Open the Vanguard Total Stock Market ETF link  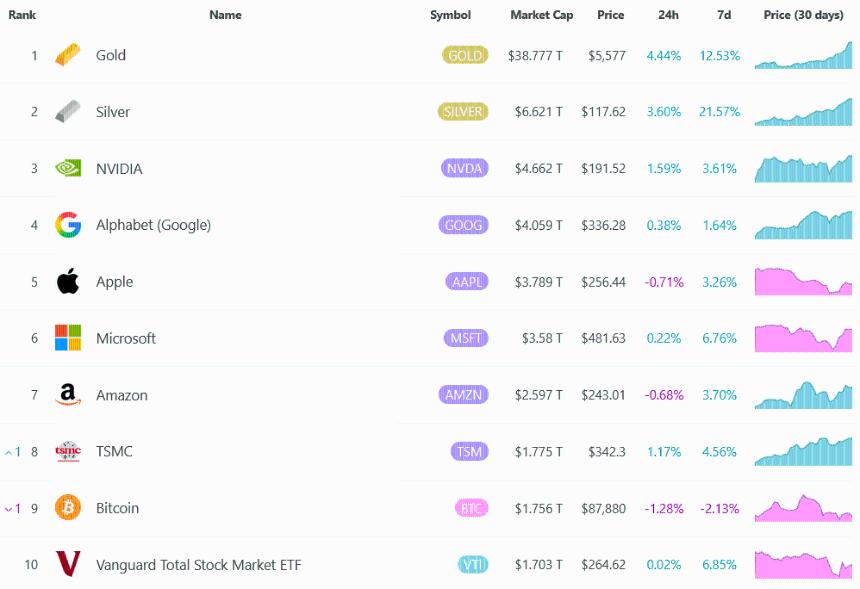click(198, 565)
